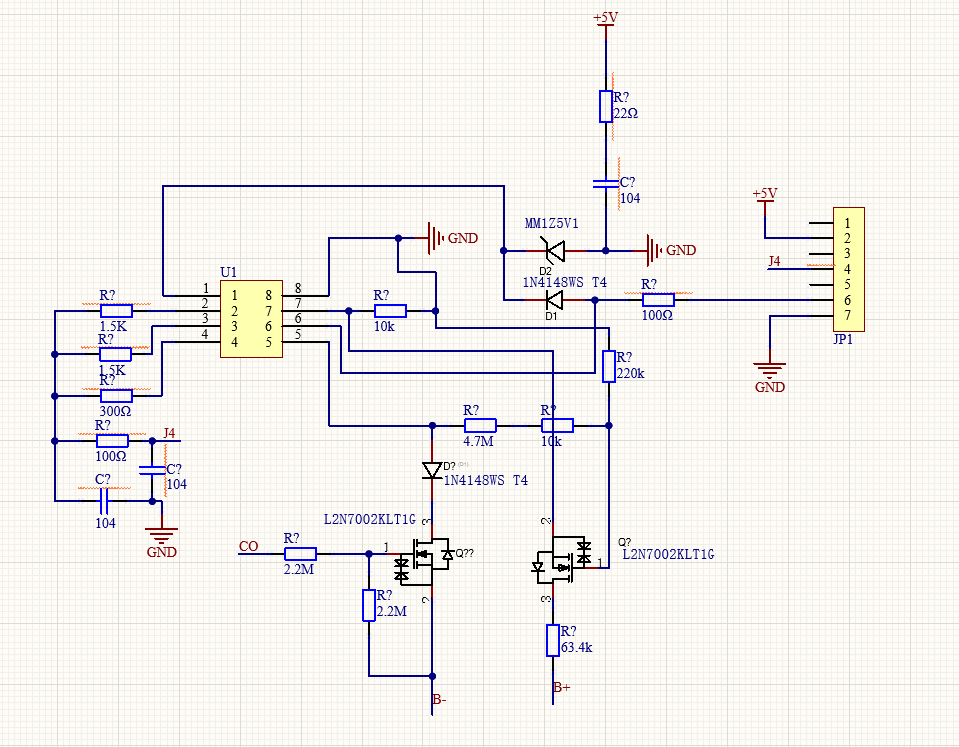
Task: Click the 63.4k value text
Action: (577, 647)
